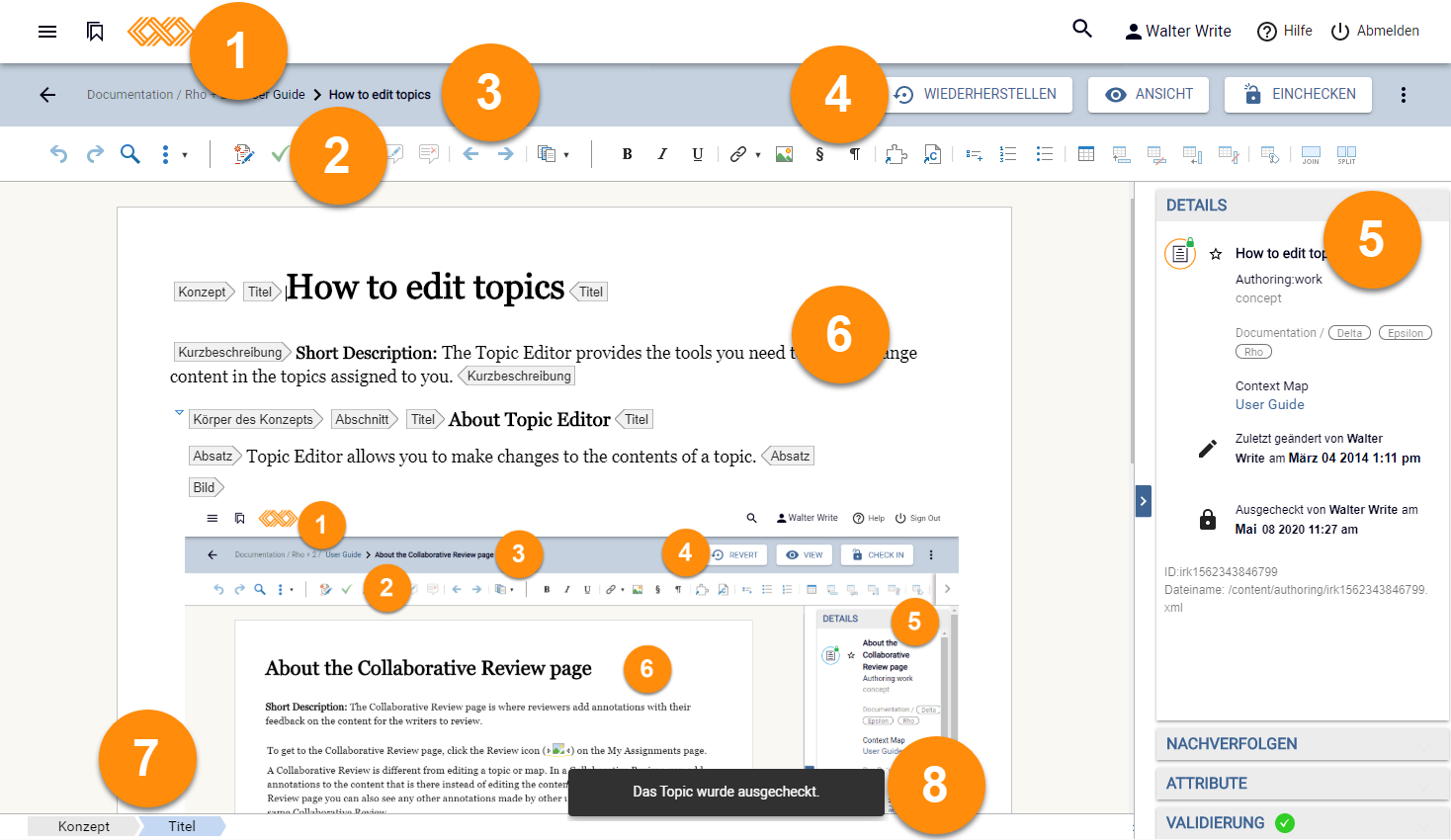Image resolution: width=1451 pixels, height=840 pixels.
Task: Go back using the left arrow
Action: coord(47,95)
